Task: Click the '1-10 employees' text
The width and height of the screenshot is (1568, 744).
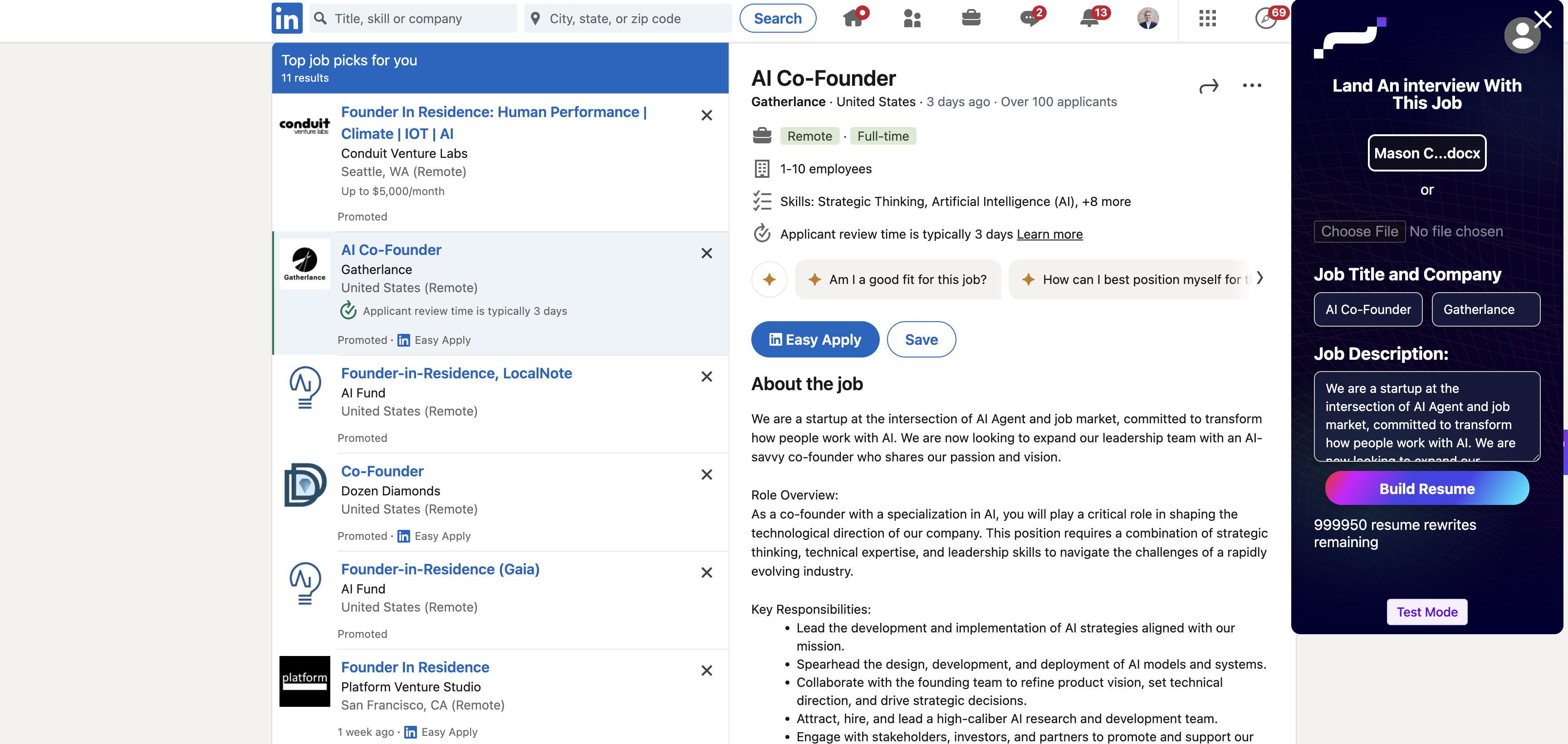Action: (x=825, y=169)
